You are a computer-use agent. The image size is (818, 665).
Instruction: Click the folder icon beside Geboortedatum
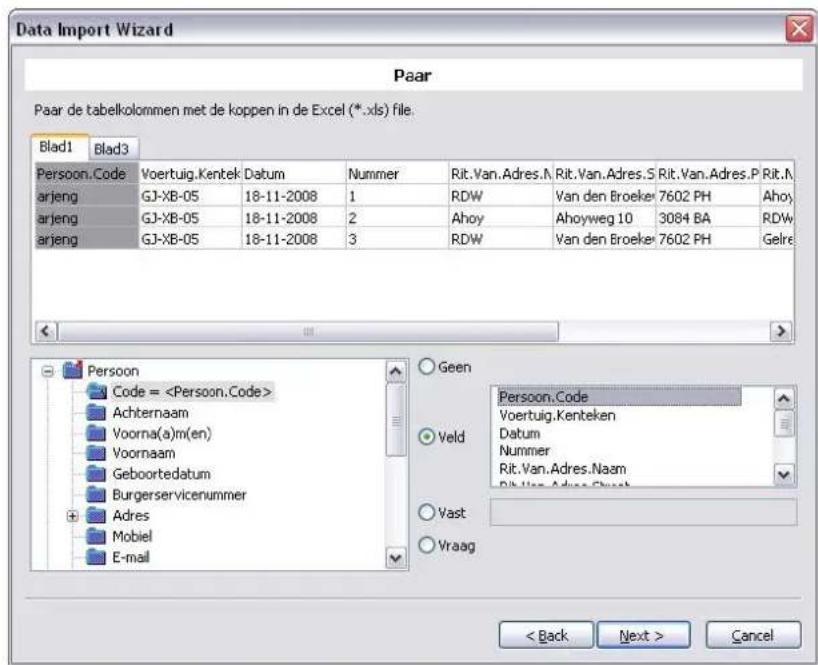pos(96,474)
